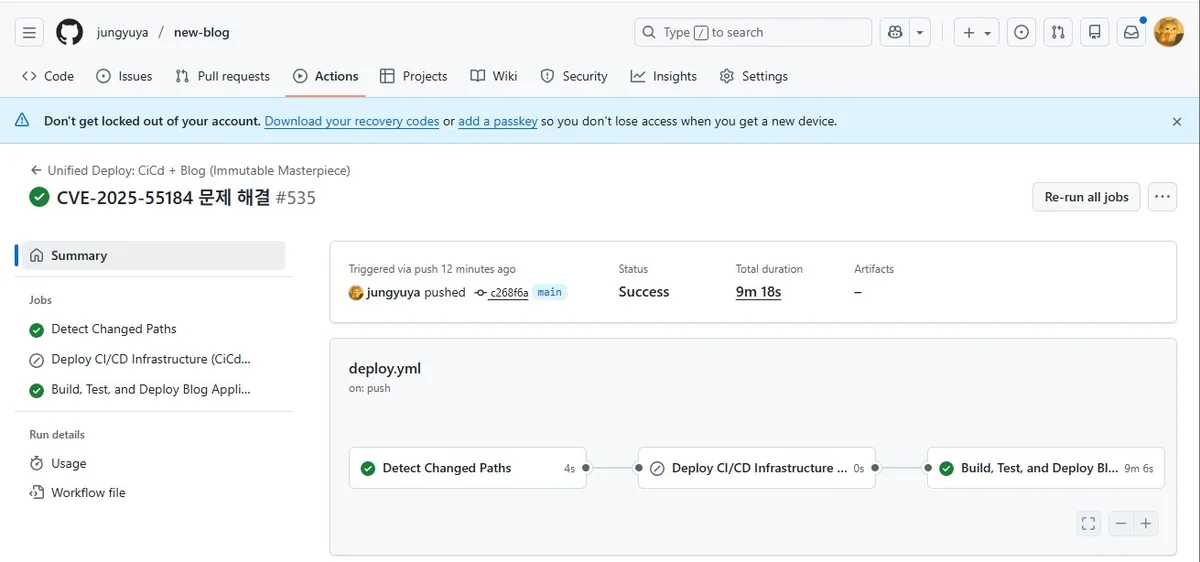Open the three-dot workflow options menu
1200x562 pixels.
1161,197
